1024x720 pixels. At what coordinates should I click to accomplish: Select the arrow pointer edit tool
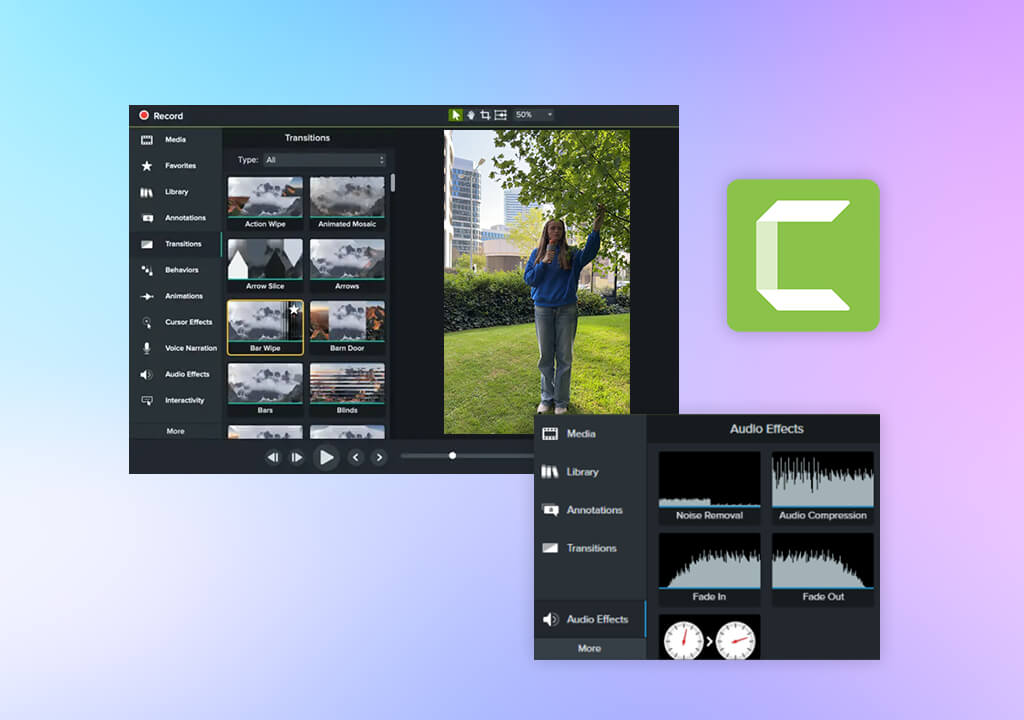click(x=455, y=115)
